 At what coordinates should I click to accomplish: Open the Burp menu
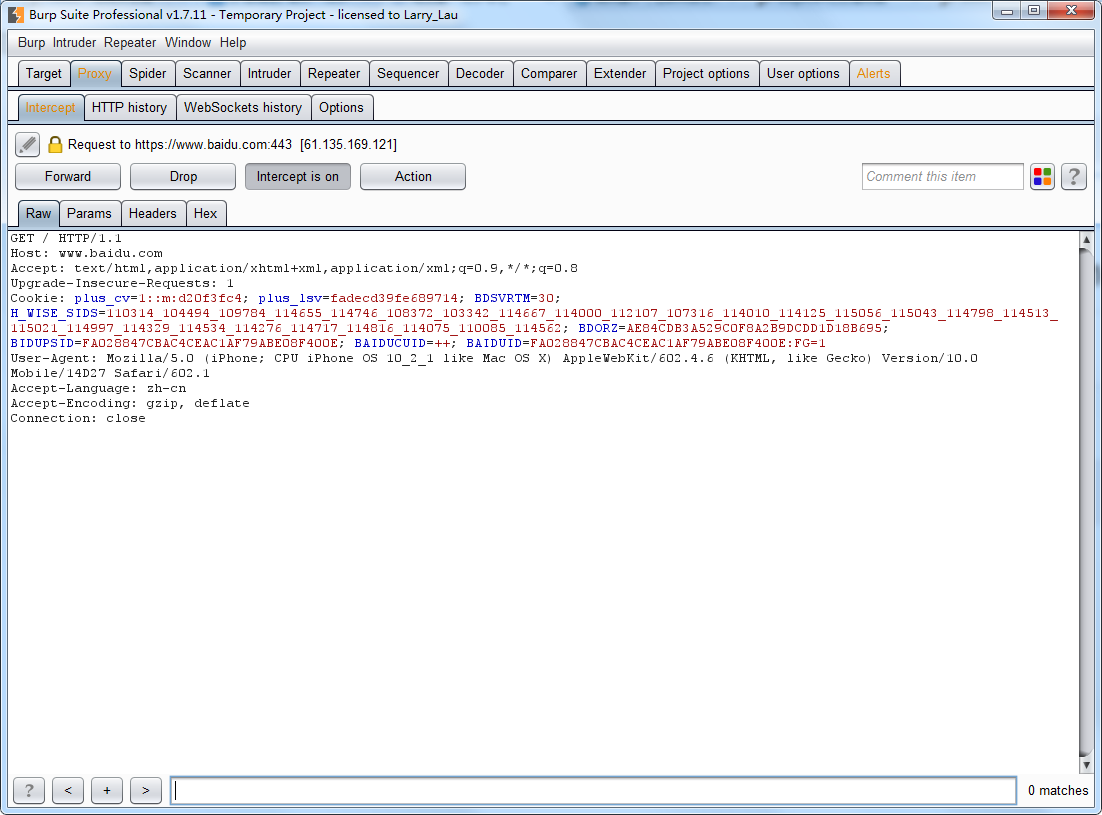coord(31,43)
